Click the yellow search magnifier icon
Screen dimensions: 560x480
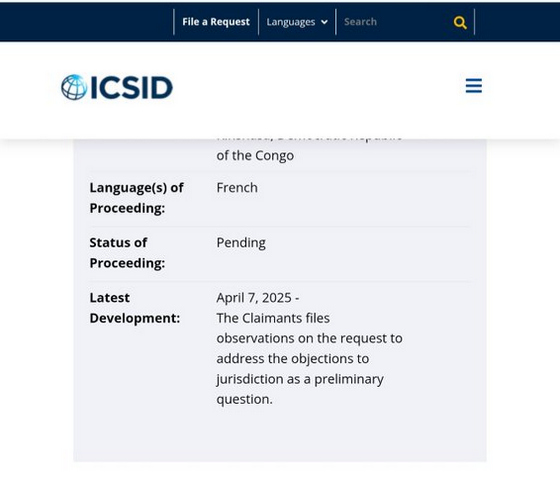tap(460, 22)
